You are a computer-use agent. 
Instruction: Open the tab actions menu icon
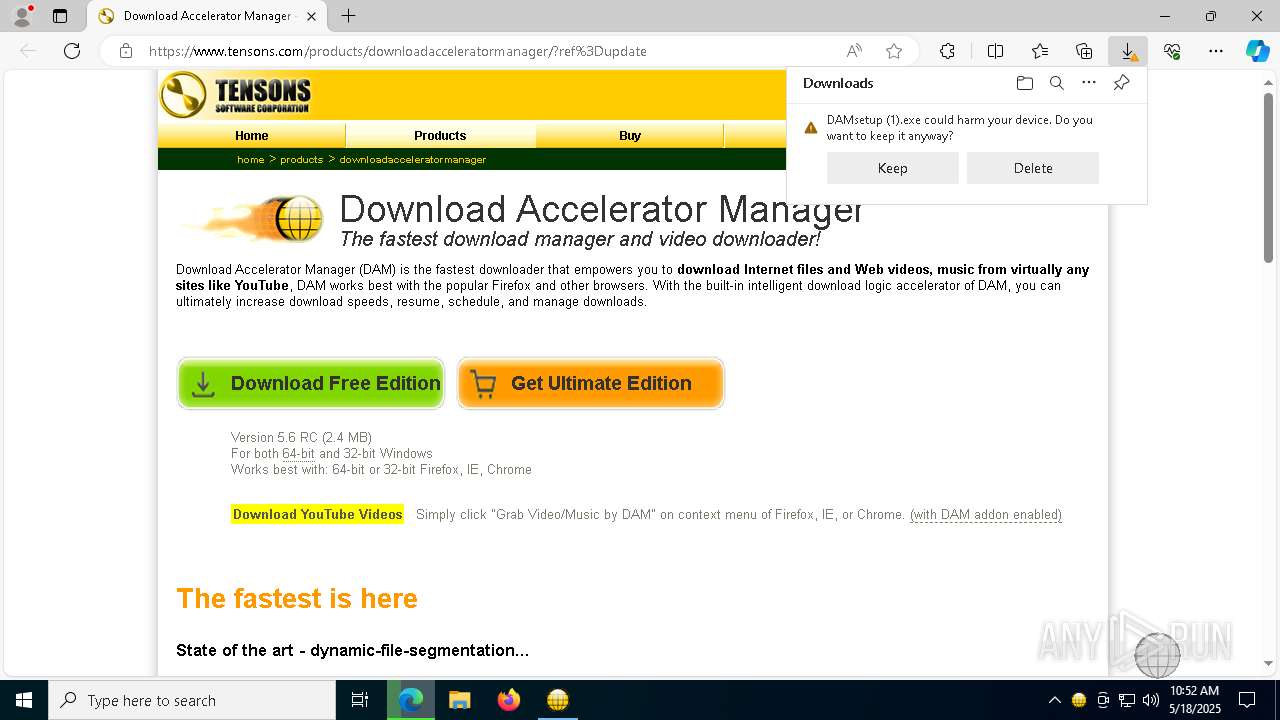(60, 16)
